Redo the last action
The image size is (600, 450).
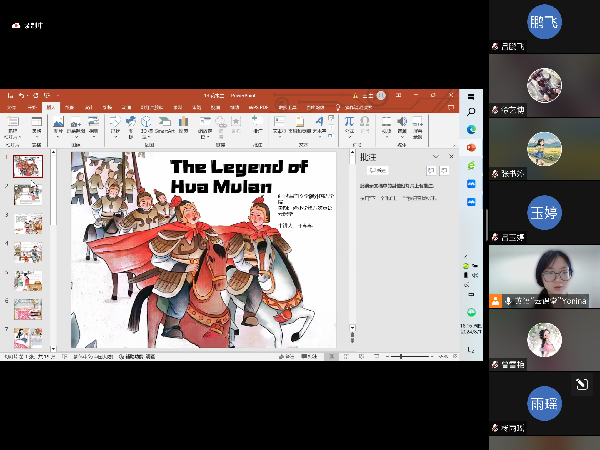[x=35, y=95]
